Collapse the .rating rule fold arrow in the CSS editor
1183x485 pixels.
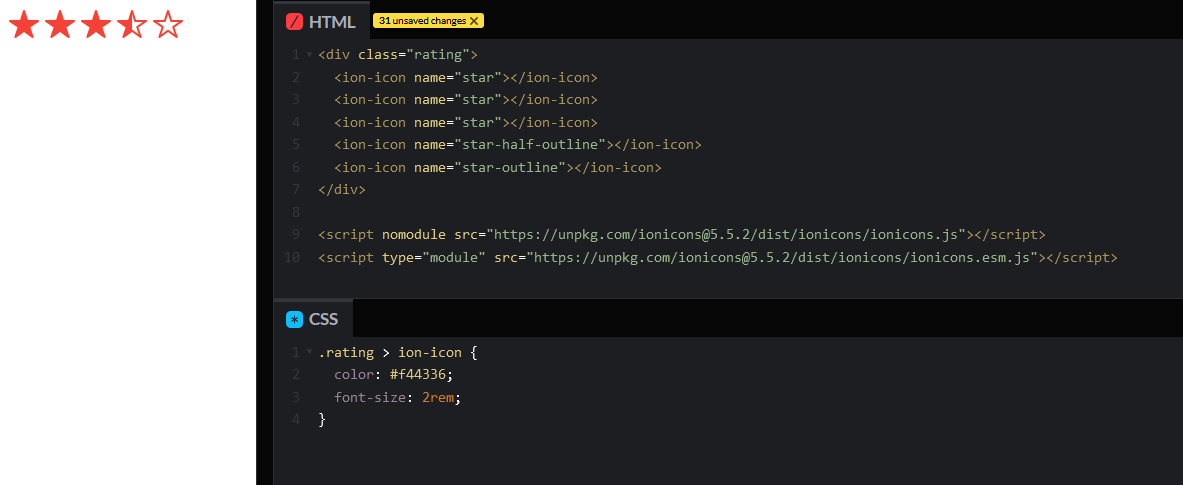click(x=309, y=352)
